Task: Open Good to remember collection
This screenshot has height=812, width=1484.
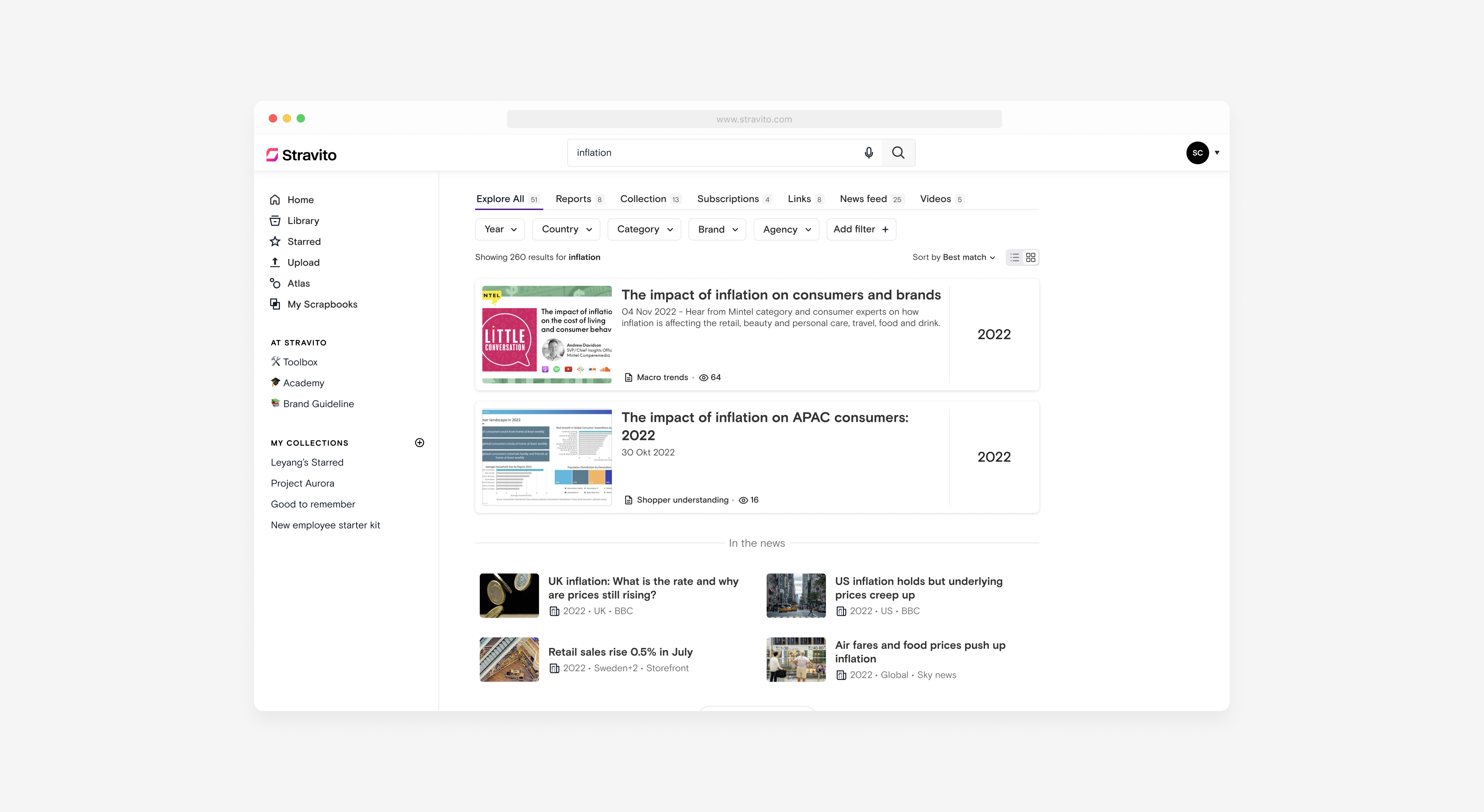Action: pyautogui.click(x=313, y=504)
